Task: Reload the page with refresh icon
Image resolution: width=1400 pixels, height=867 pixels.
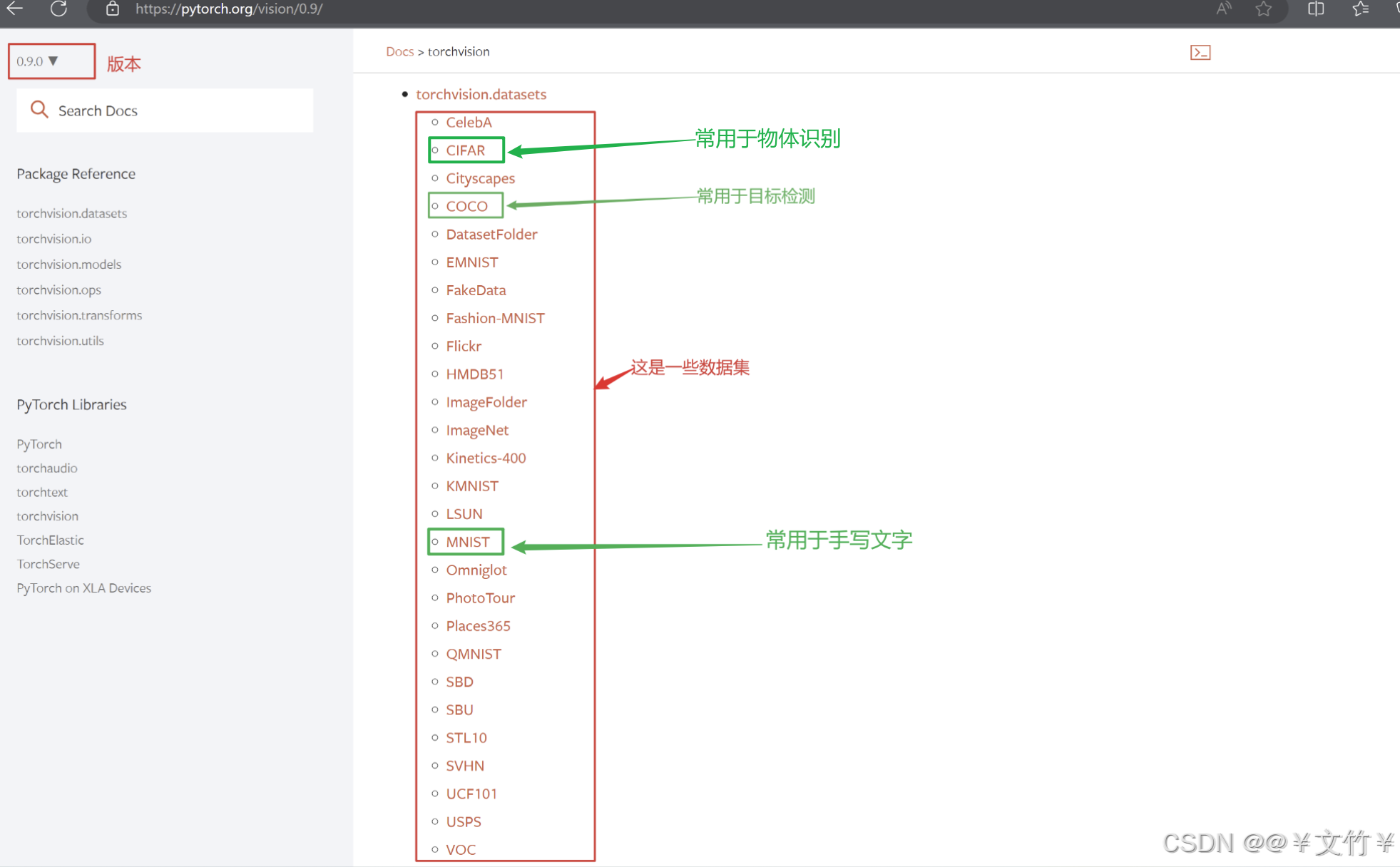Action: (x=59, y=9)
